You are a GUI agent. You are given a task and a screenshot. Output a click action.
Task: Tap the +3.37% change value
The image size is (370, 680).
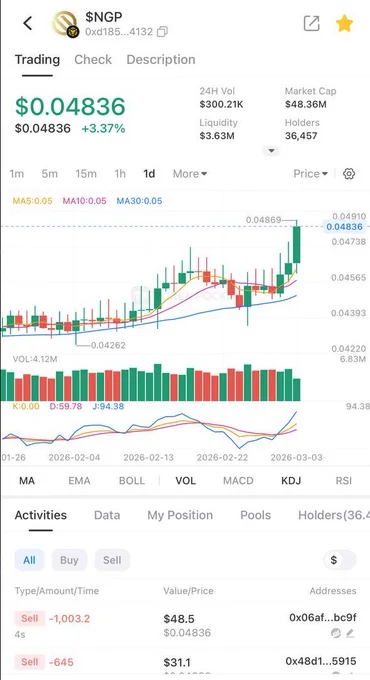(x=103, y=128)
